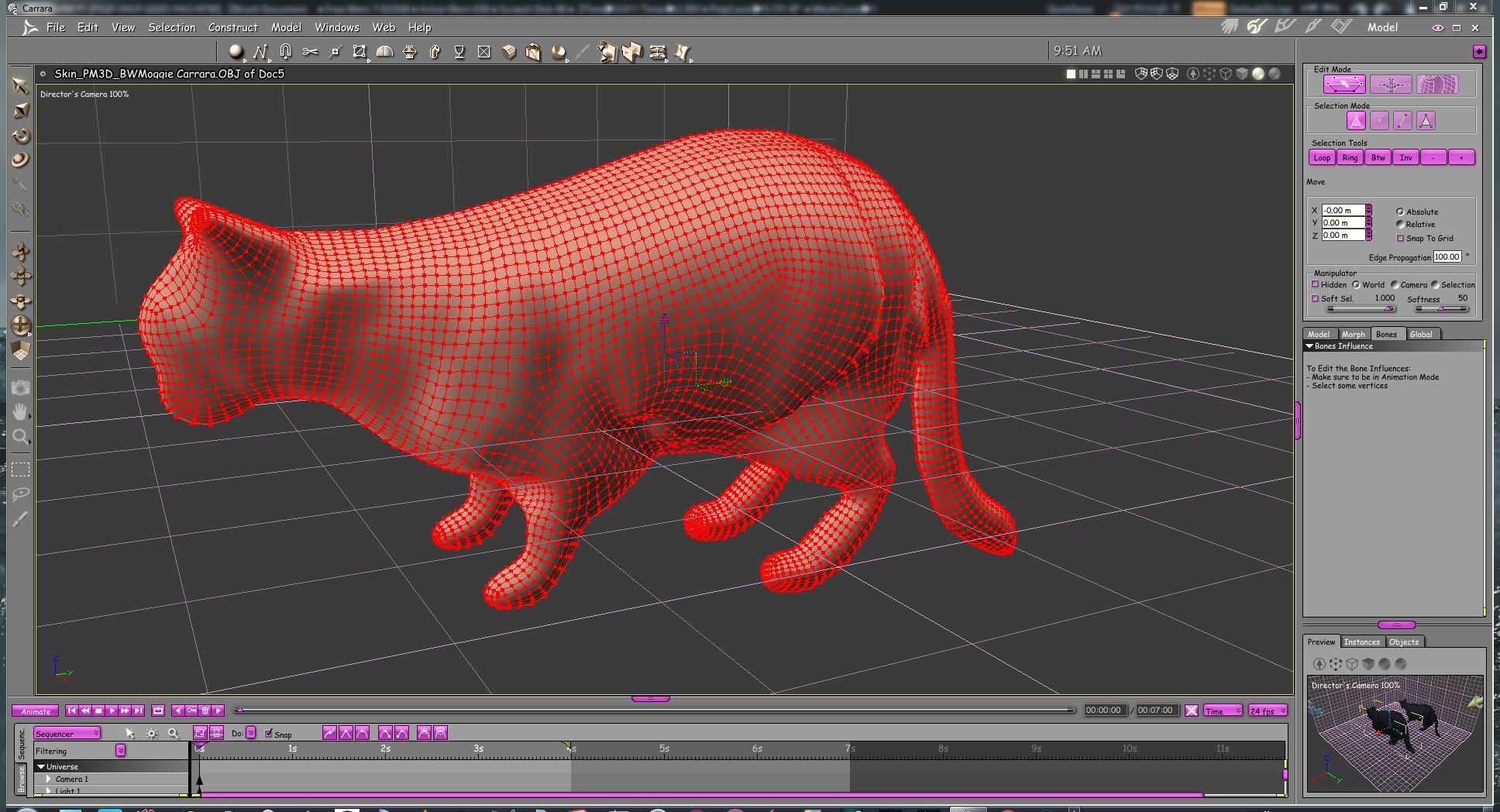Choose the lasso selection tool
Viewport: 1500px width, 812px height.
click(x=21, y=494)
